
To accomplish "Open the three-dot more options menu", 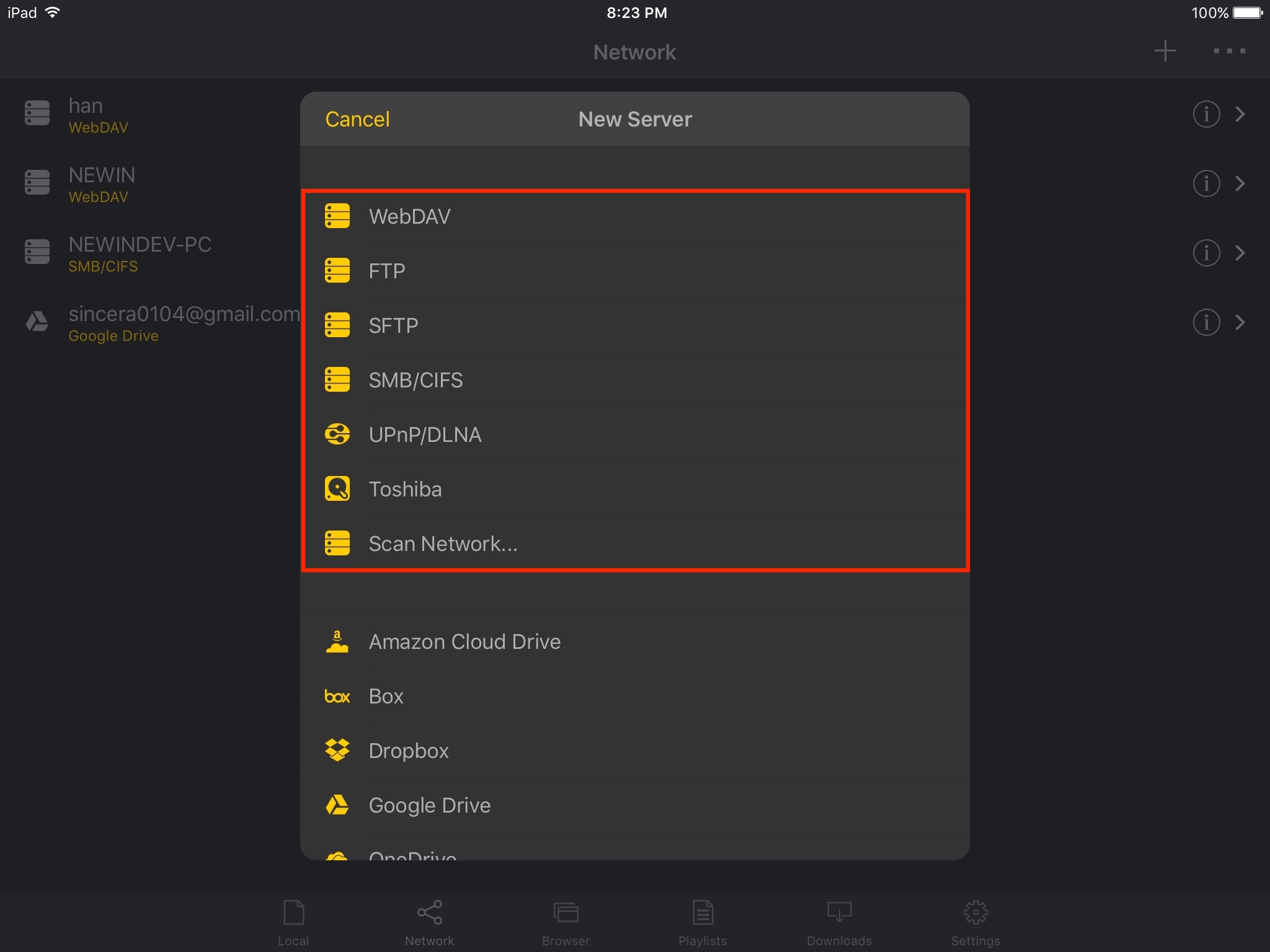I will 1230,51.
